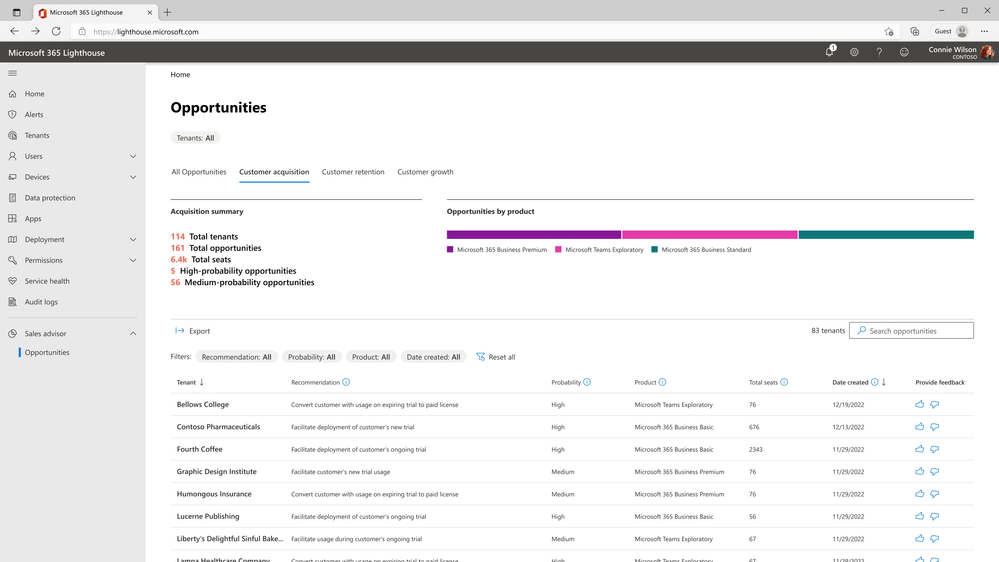Click the browser refresh icon
999x562 pixels.
tap(56, 31)
